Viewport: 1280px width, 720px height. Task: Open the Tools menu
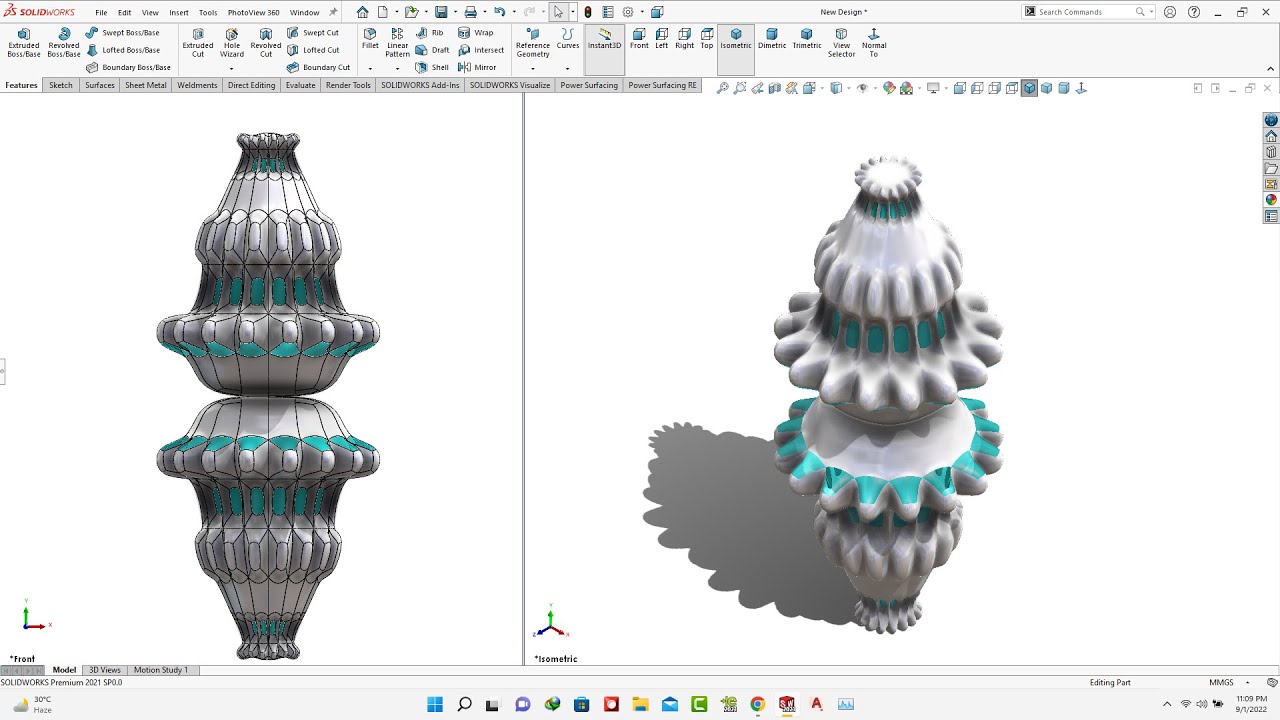click(x=208, y=13)
